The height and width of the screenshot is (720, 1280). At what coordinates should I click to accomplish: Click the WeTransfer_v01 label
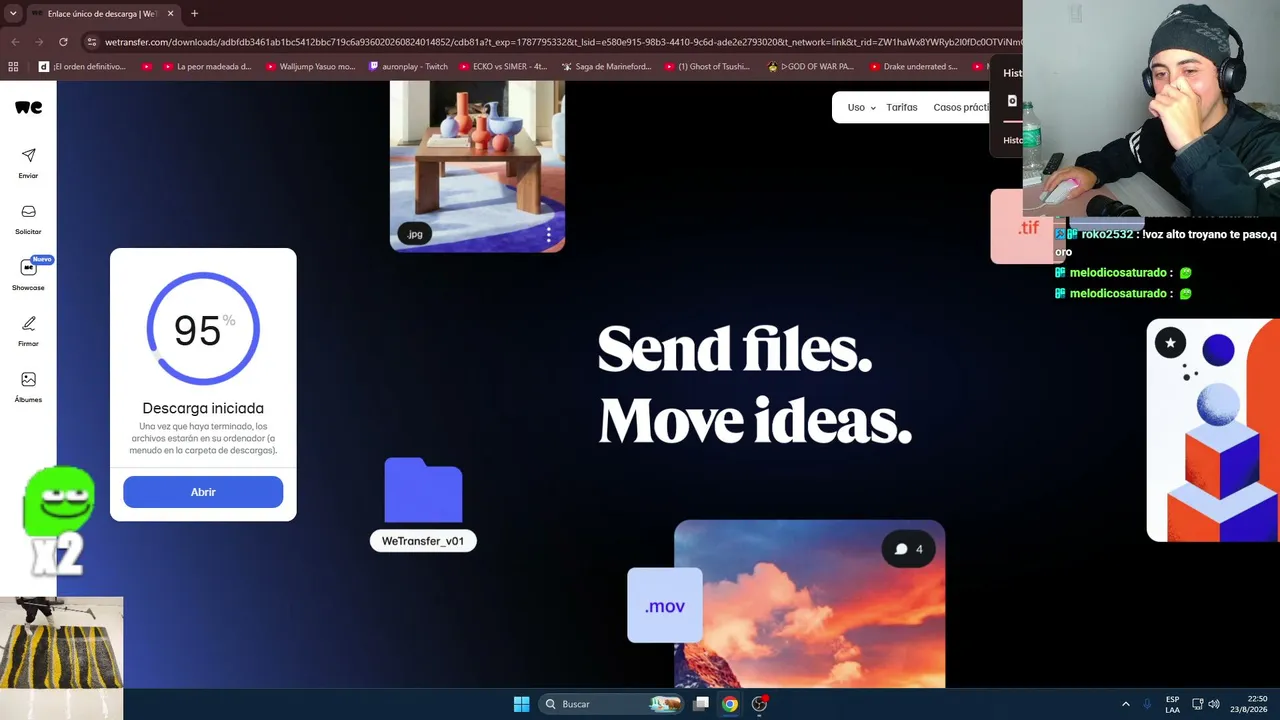(x=423, y=541)
